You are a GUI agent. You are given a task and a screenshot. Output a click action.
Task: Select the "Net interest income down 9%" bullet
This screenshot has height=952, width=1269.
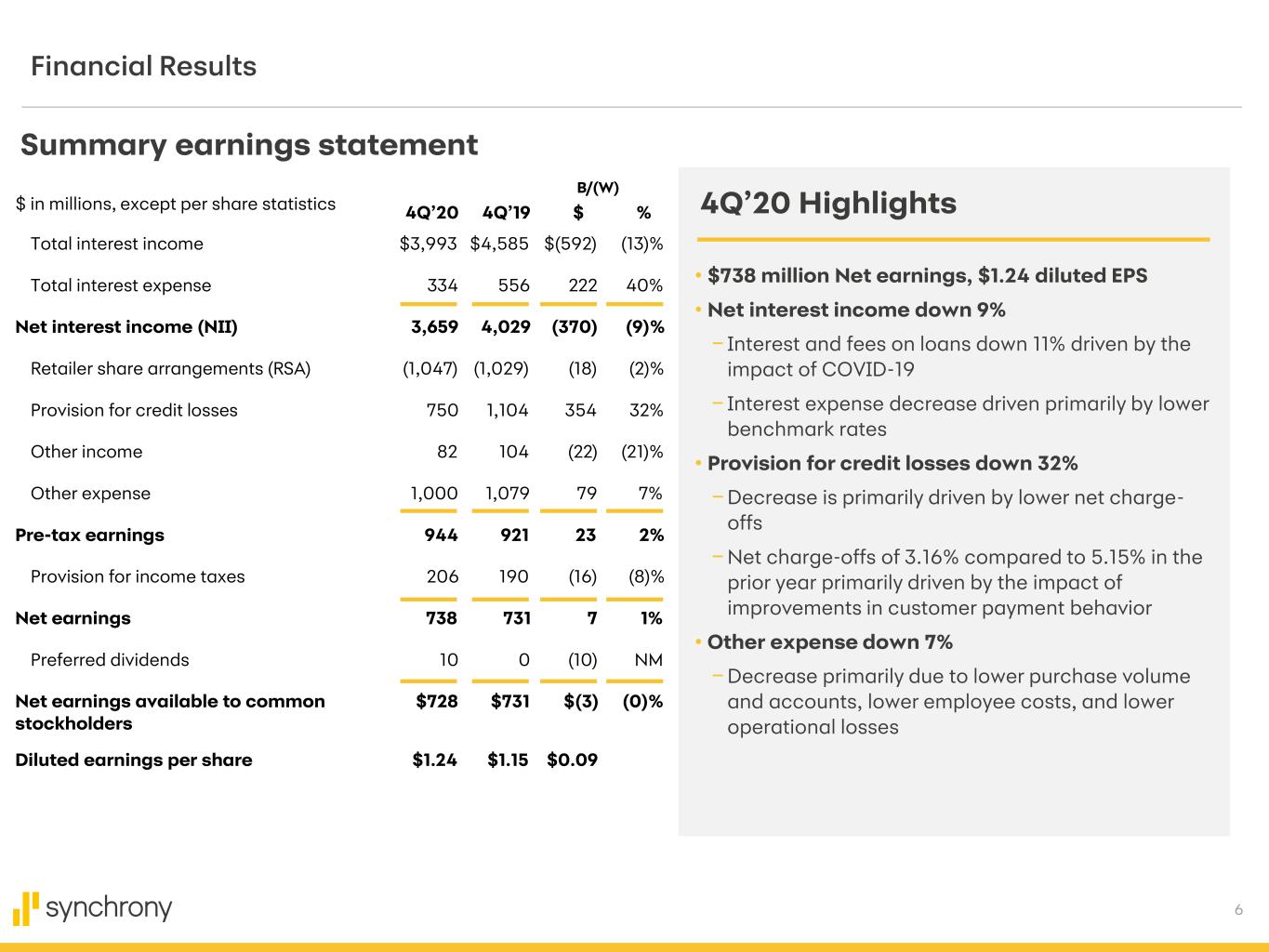point(856,310)
